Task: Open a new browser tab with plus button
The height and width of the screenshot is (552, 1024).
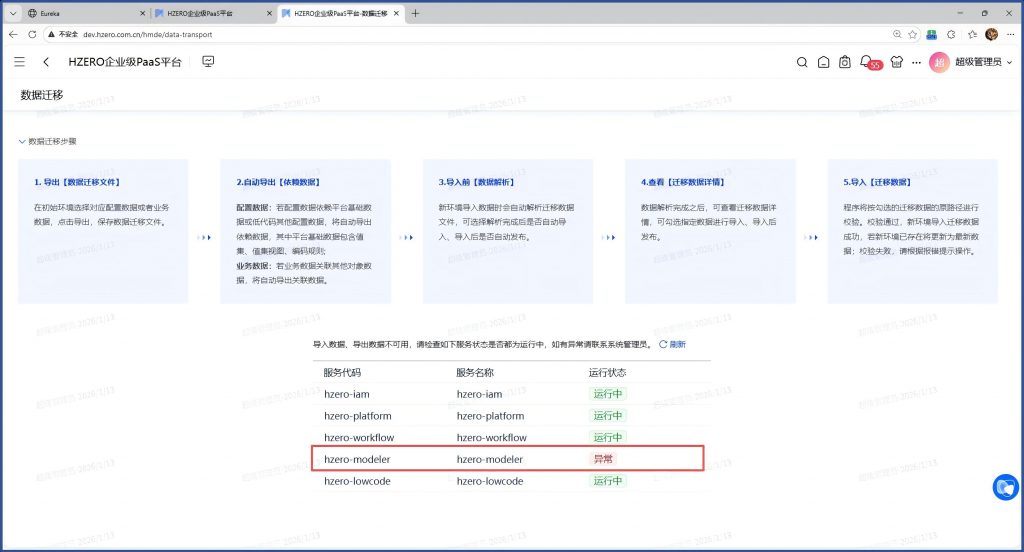Action: 416,13
